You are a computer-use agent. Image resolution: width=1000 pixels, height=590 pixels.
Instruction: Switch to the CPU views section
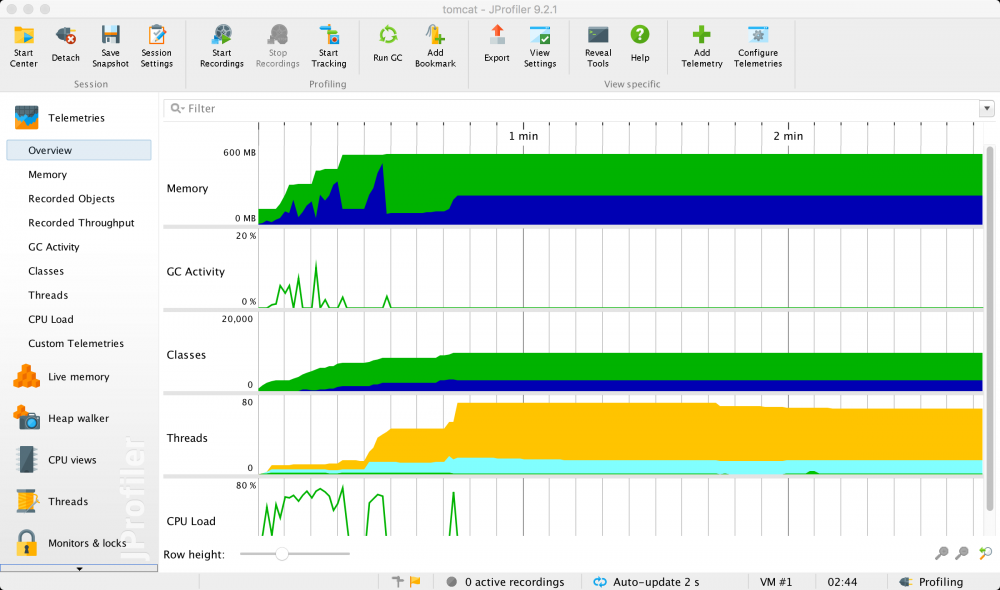(x=72, y=460)
